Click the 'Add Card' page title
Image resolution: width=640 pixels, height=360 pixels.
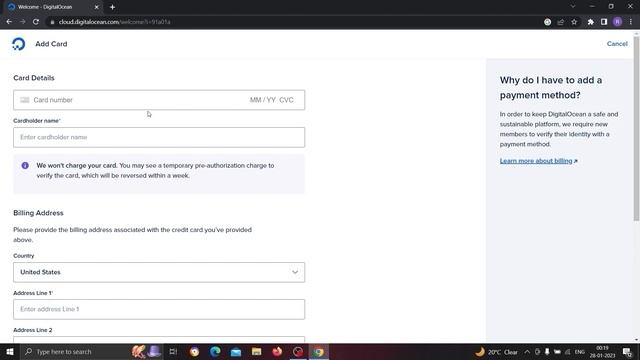51,44
